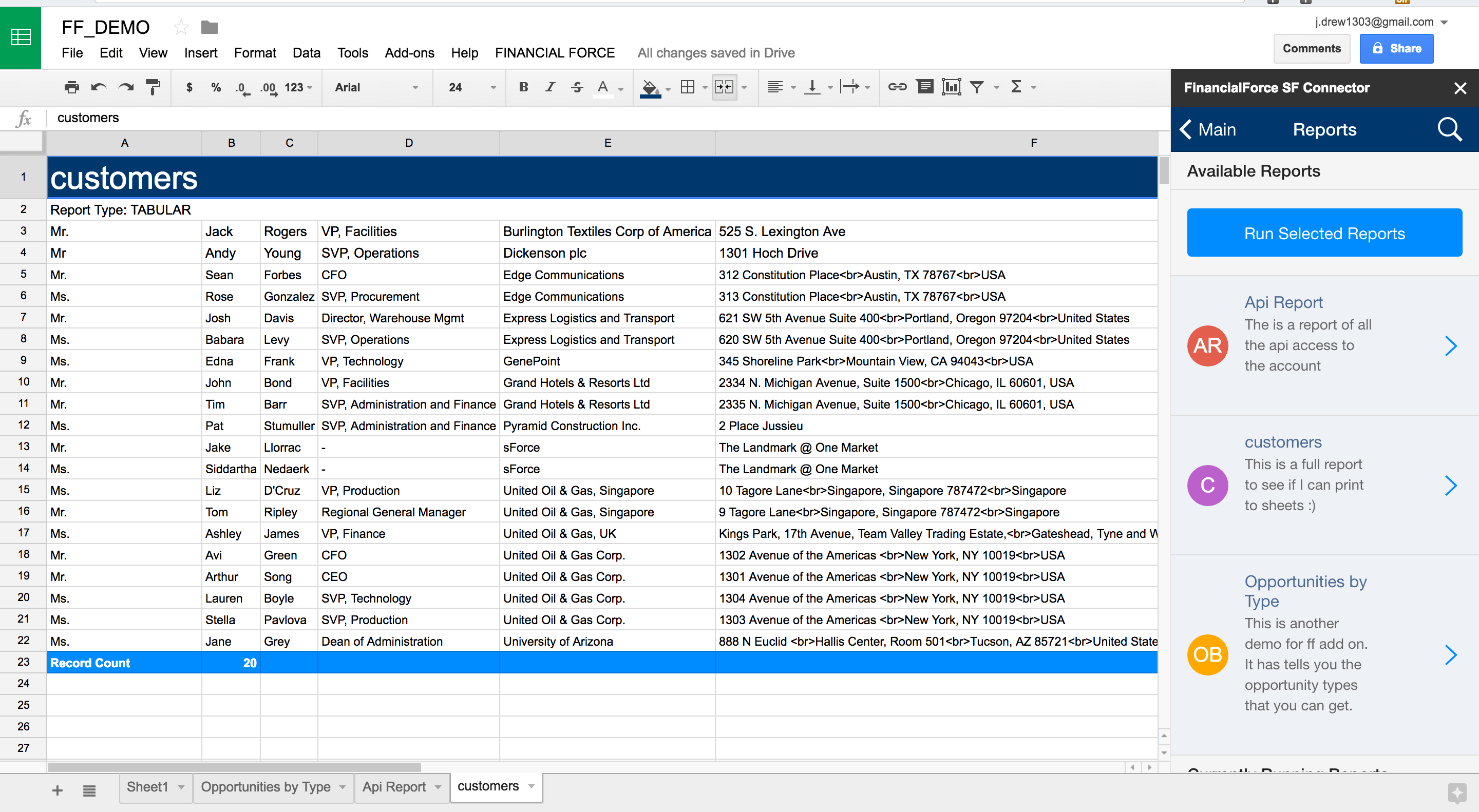Switch to Opportunities by Type sheet tab
The height and width of the screenshot is (812, 1479).
click(x=266, y=787)
